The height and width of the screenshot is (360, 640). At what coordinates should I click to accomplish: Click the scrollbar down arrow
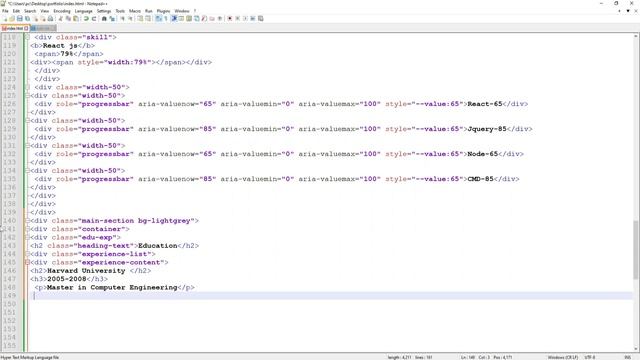(x=636, y=349)
